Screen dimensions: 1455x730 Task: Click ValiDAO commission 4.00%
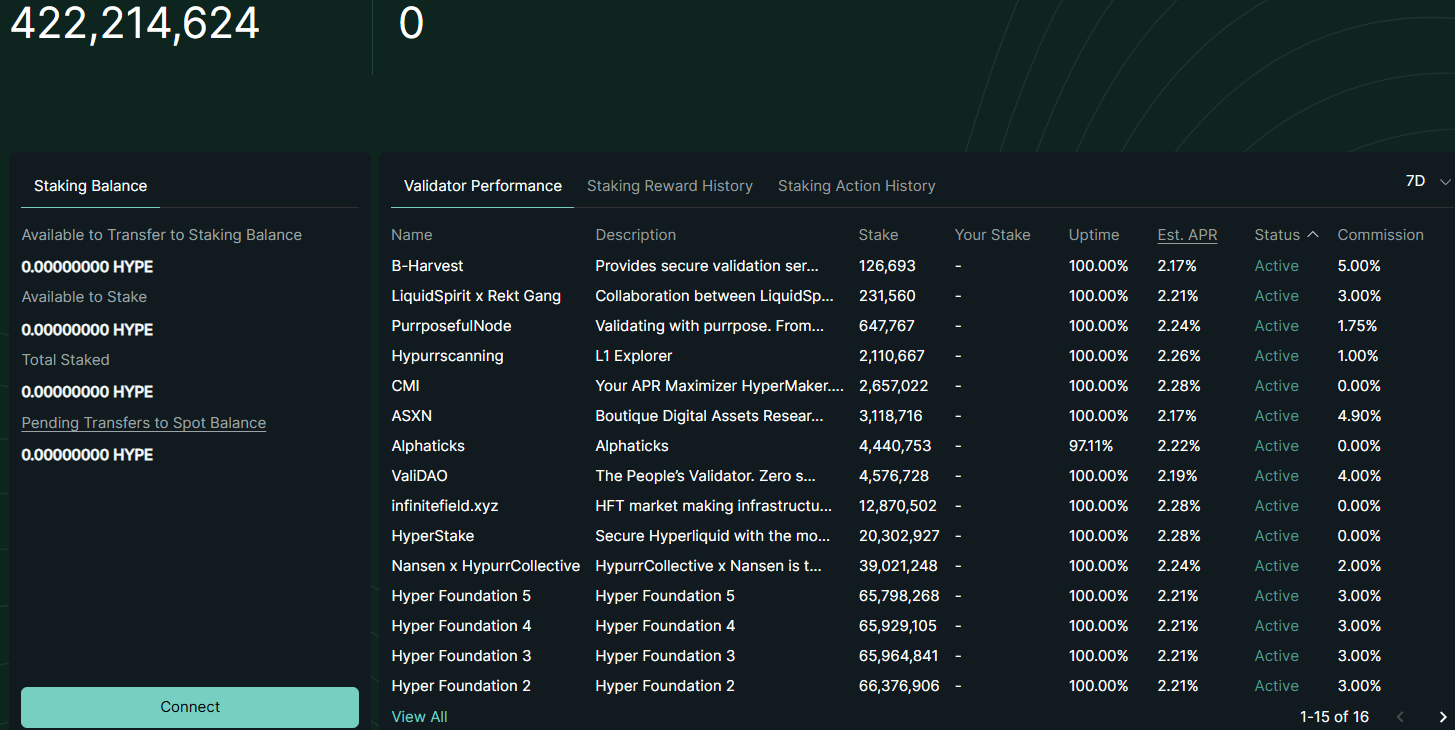[x=1360, y=476]
